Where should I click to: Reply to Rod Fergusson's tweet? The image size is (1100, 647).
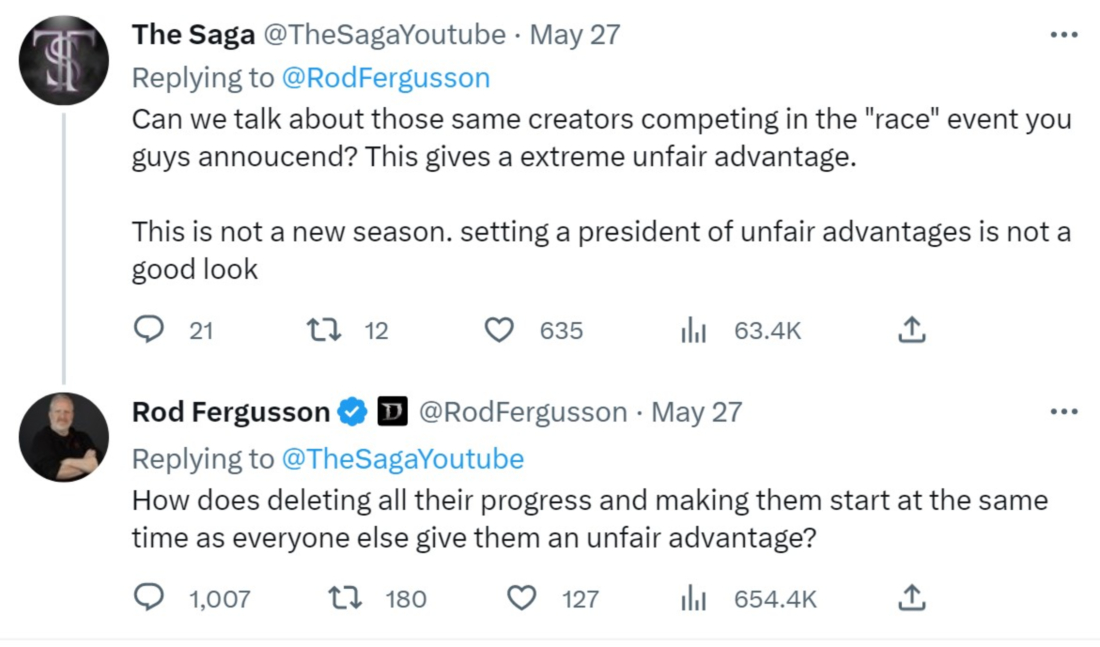(149, 598)
